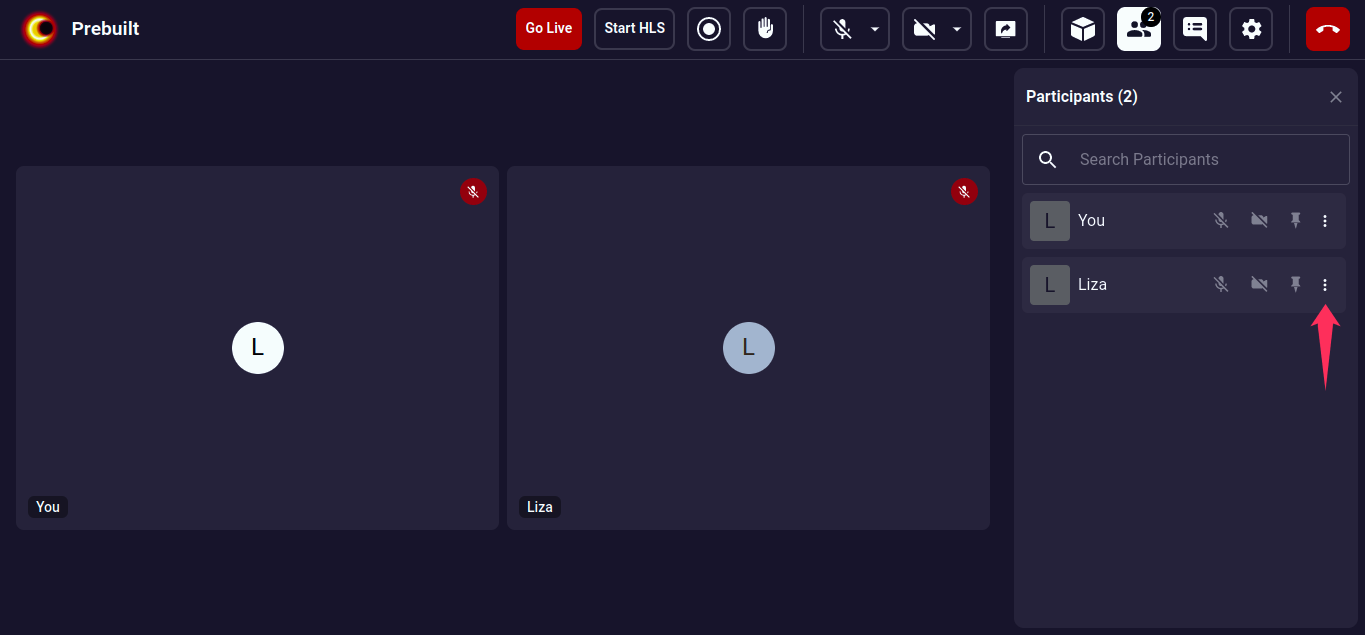Click the You name label on tile
Viewport: 1365px width, 635px height.
[x=48, y=507]
